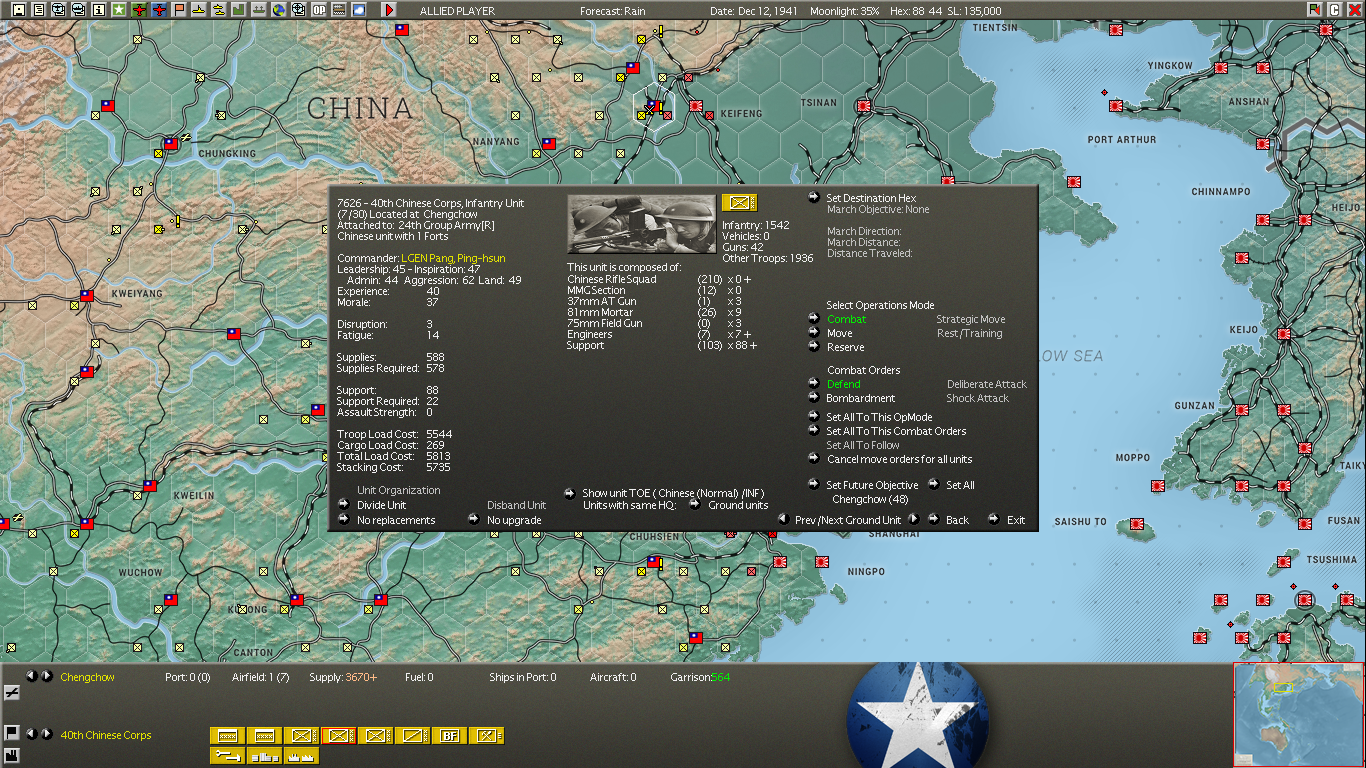The width and height of the screenshot is (1366, 768).
Task: Select the red-outlined infantry unit icon
Action: (338, 736)
